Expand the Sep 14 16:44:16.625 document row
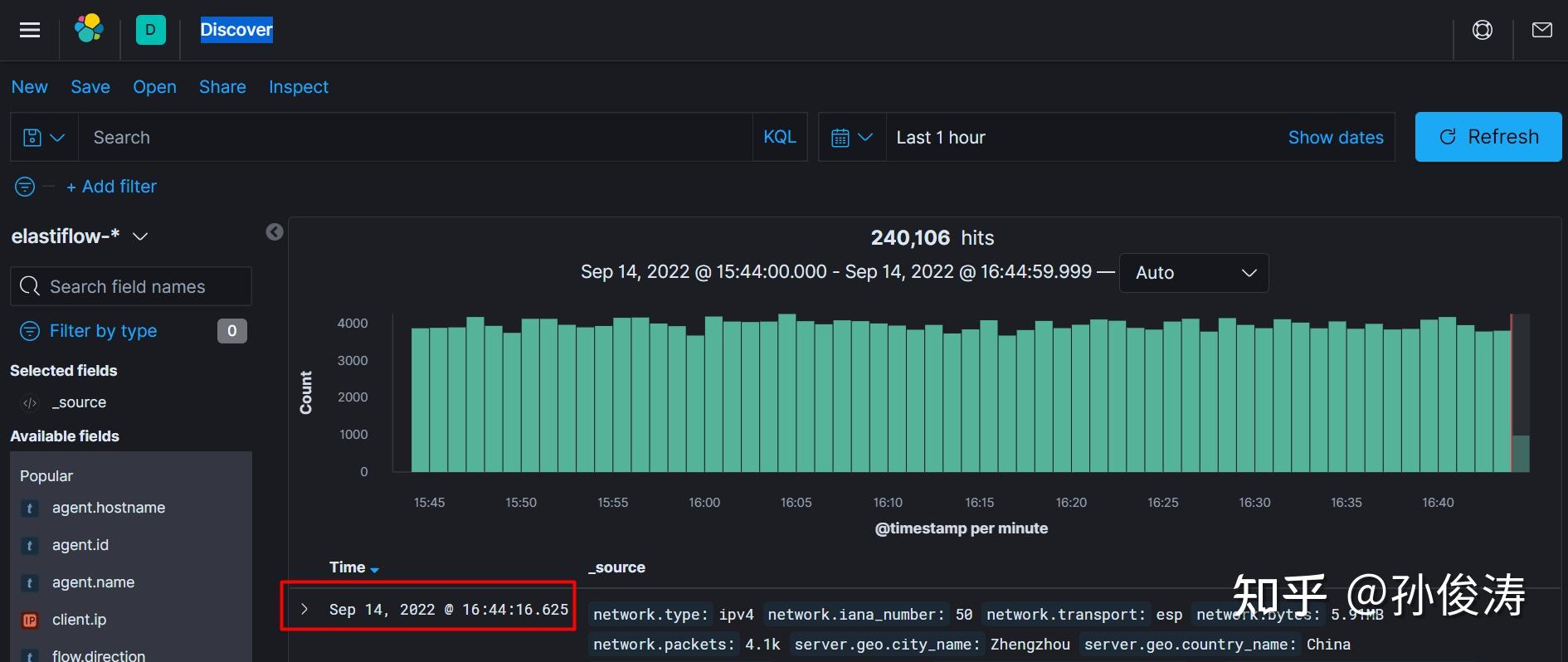Screen dimensions: 1568x662 (304, 609)
